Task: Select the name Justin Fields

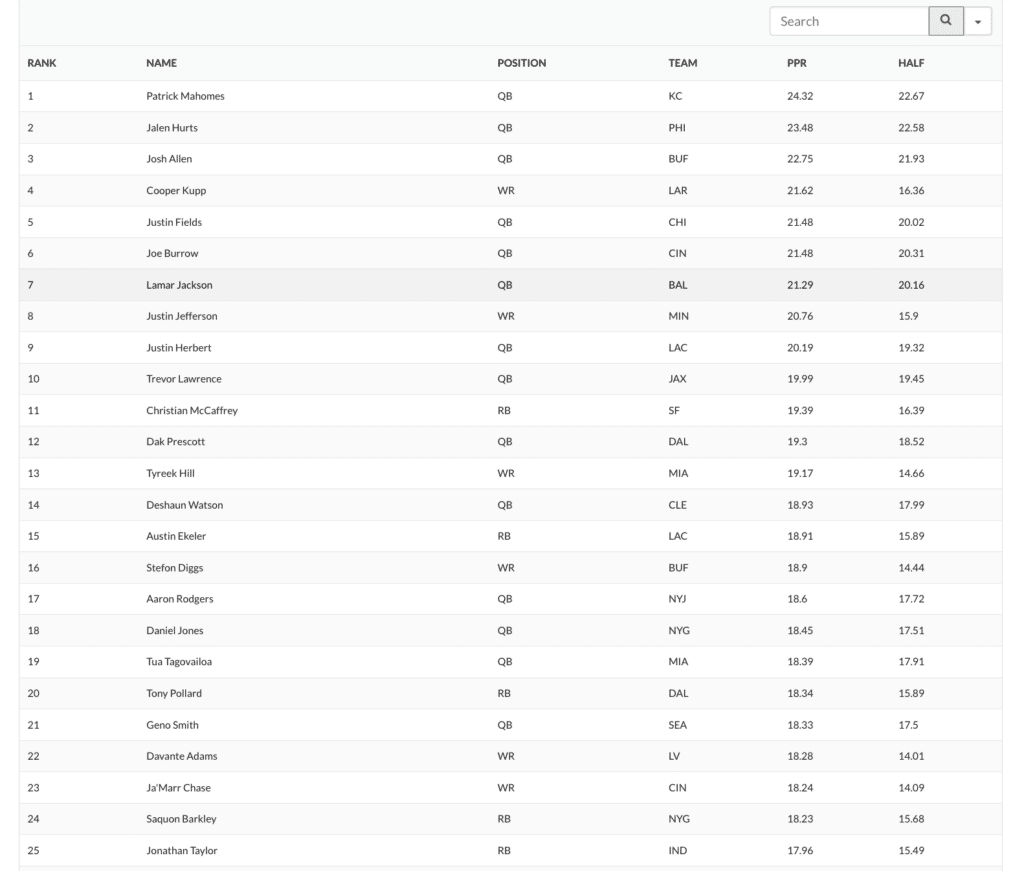Action: click(174, 222)
